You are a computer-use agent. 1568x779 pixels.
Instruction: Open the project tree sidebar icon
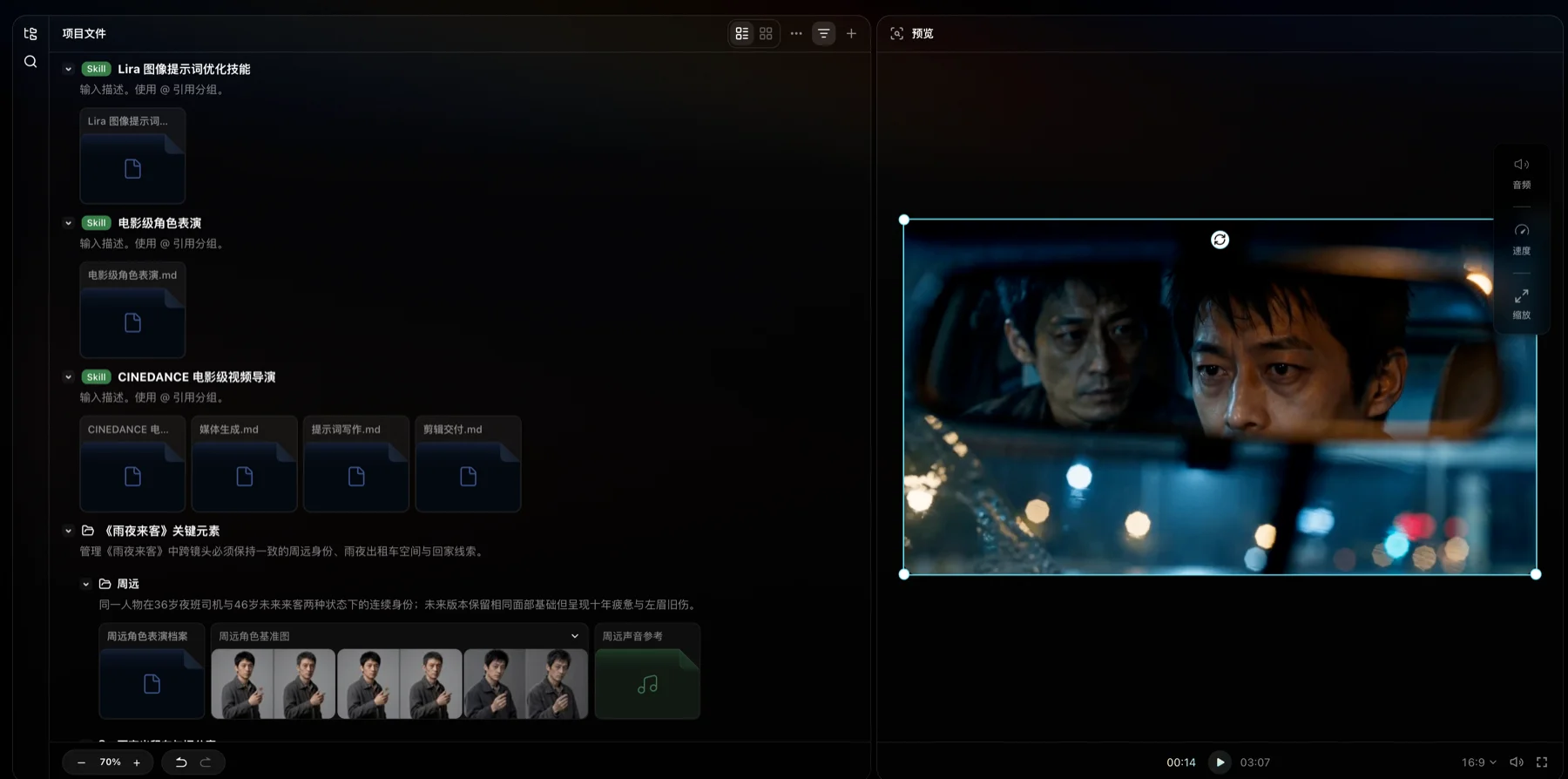(x=30, y=34)
